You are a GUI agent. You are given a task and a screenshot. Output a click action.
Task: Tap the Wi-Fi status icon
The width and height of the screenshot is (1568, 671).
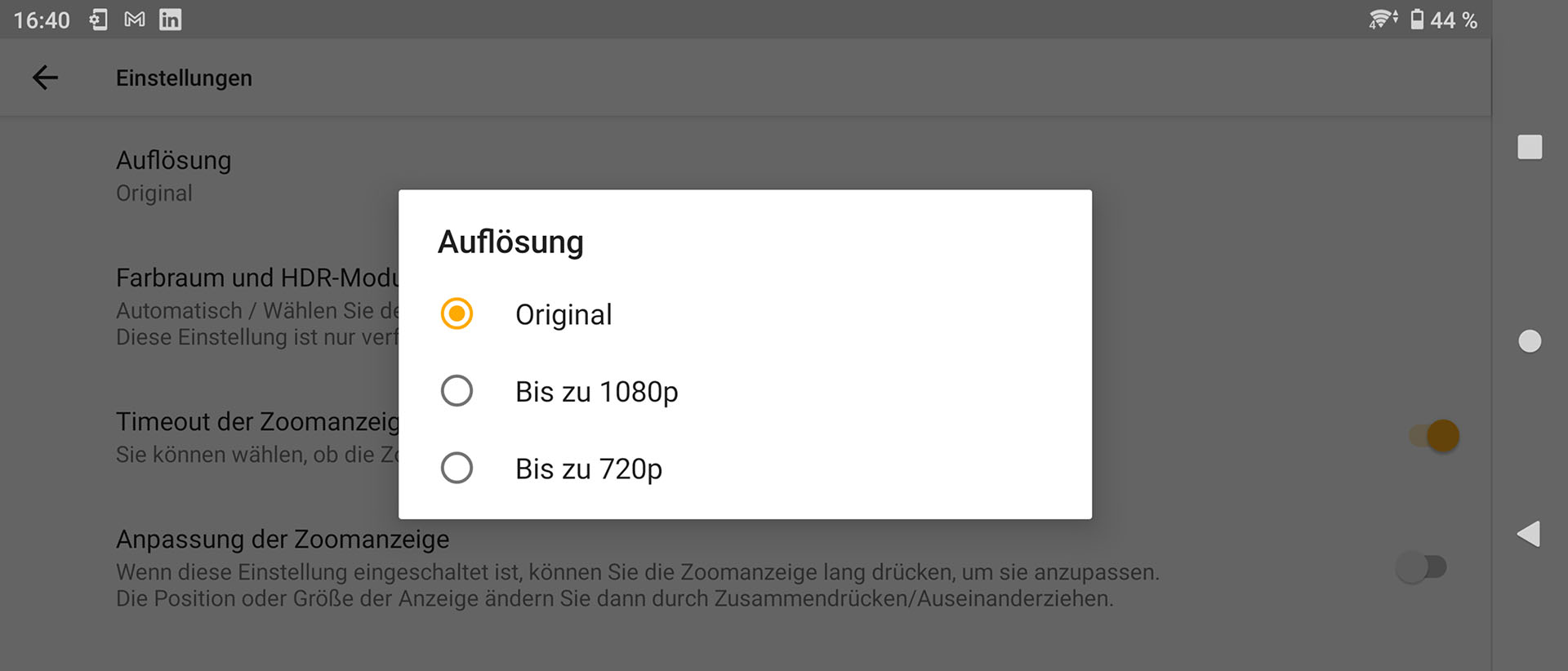(1382, 20)
